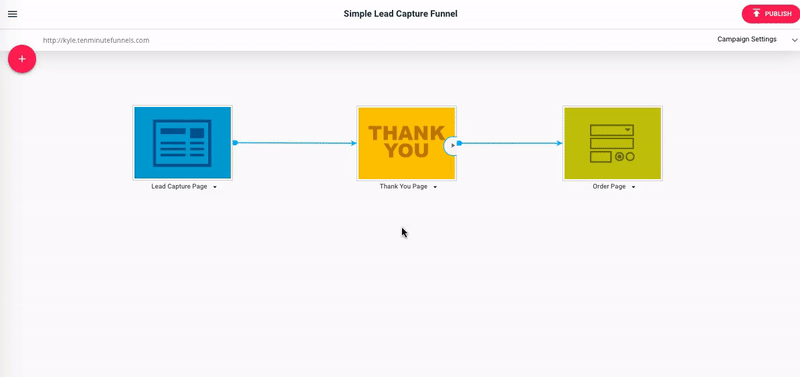
Task: Expand the Thank You Page dropdown arrow
Action: pyautogui.click(x=435, y=187)
